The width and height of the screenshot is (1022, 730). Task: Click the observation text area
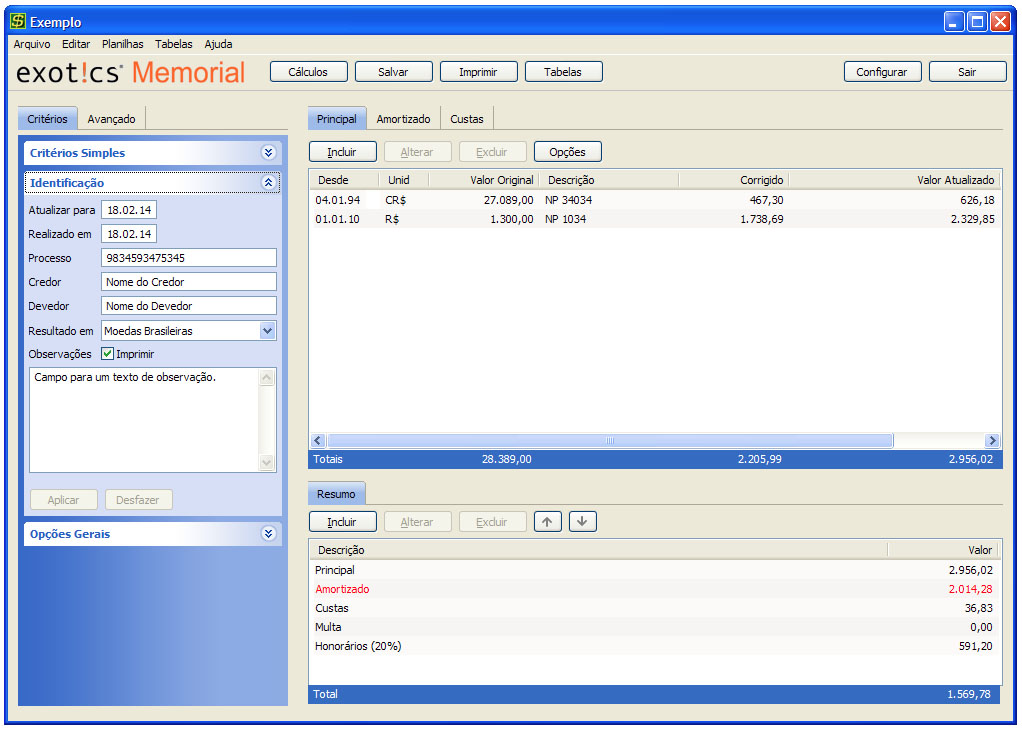tap(144, 420)
